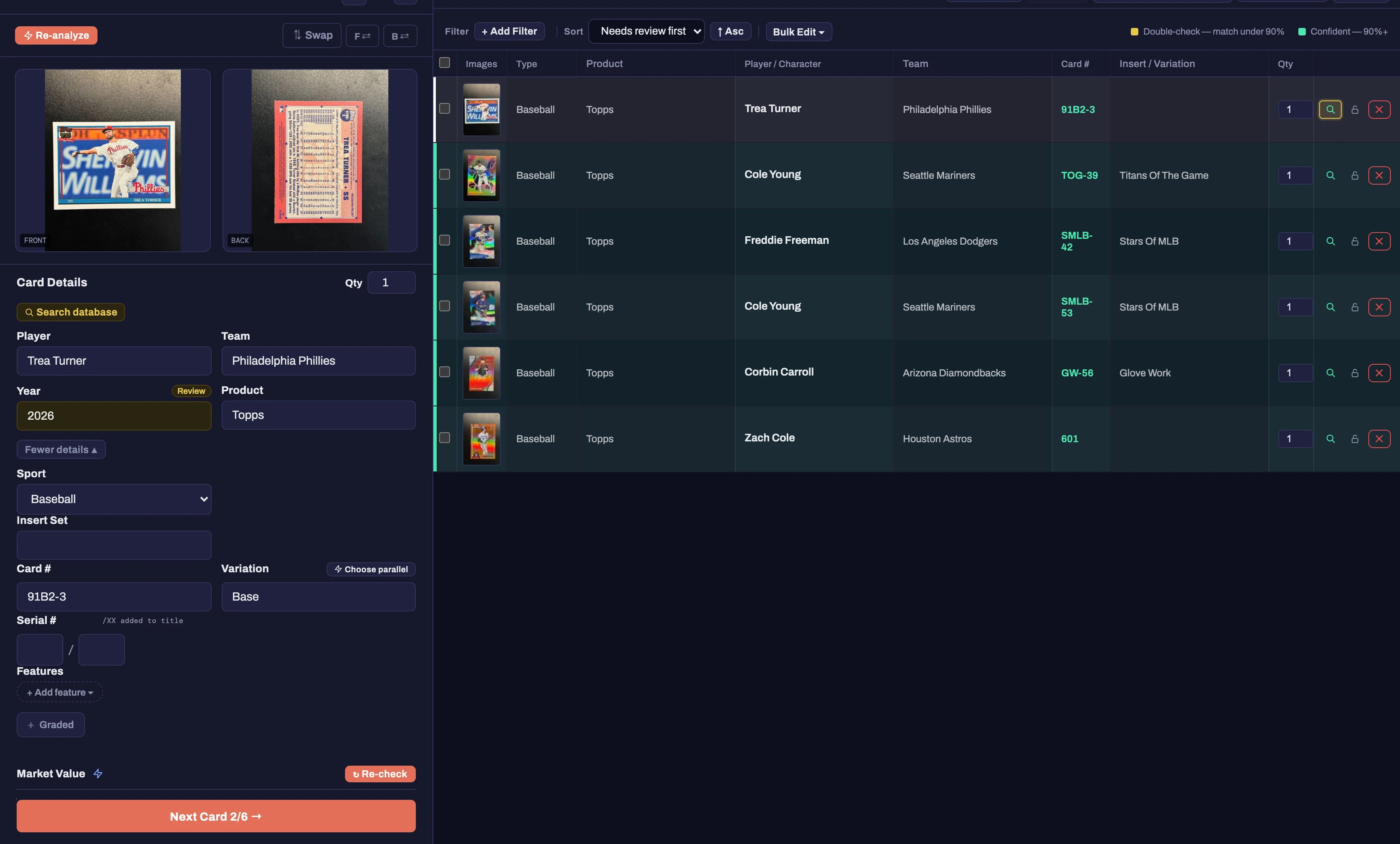Click the Team input field
1400x844 pixels.
click(x=319, y=361)
